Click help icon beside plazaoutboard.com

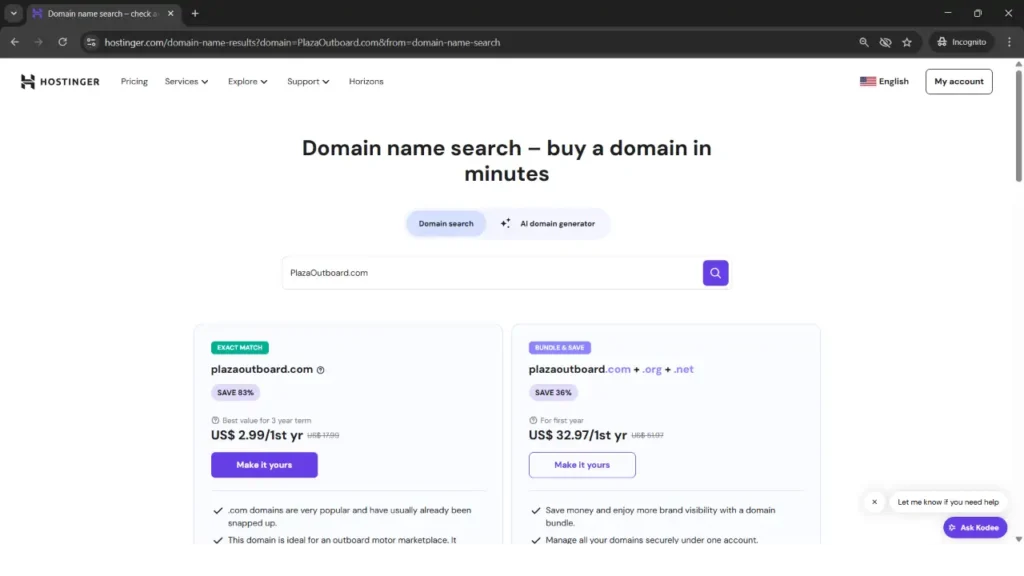[321, 370]
